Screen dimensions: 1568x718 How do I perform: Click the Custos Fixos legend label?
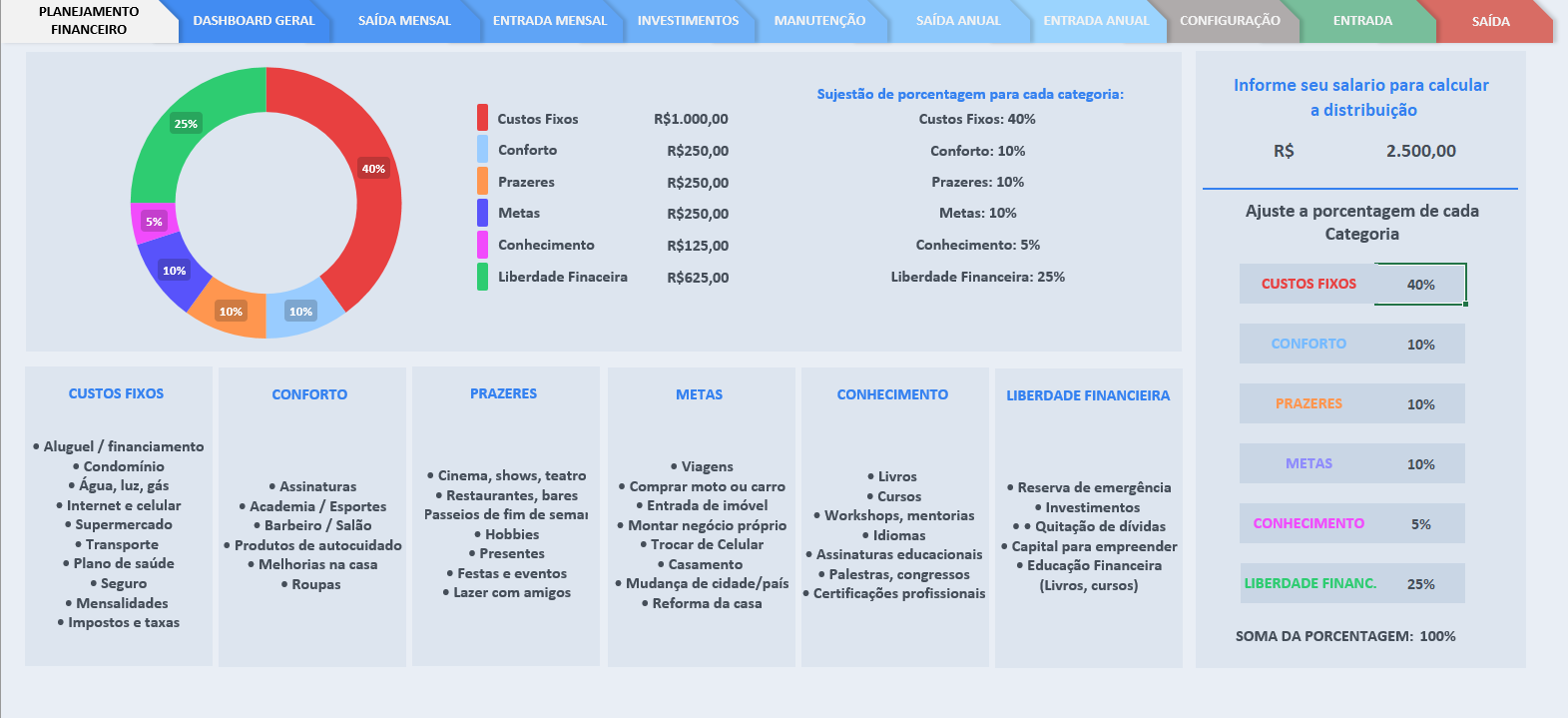pos(538,119)
